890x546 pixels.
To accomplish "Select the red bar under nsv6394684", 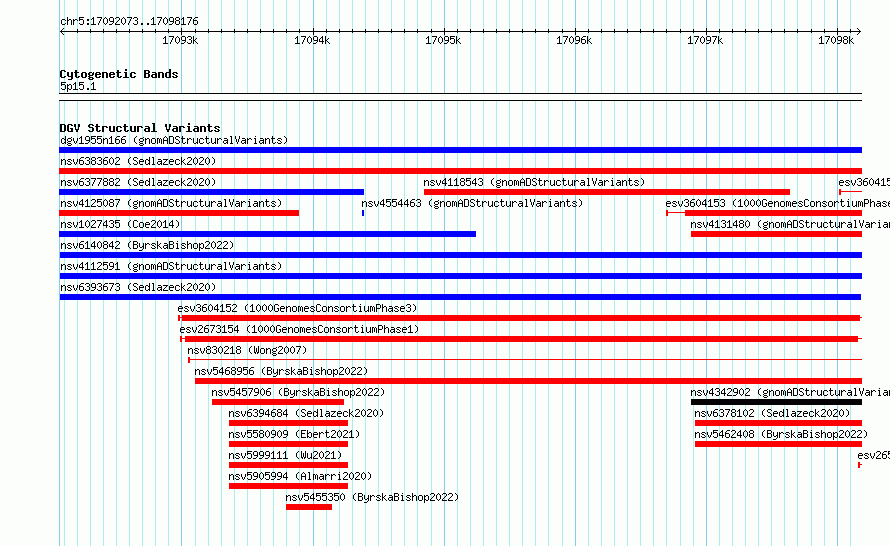I will coord(288,423).
